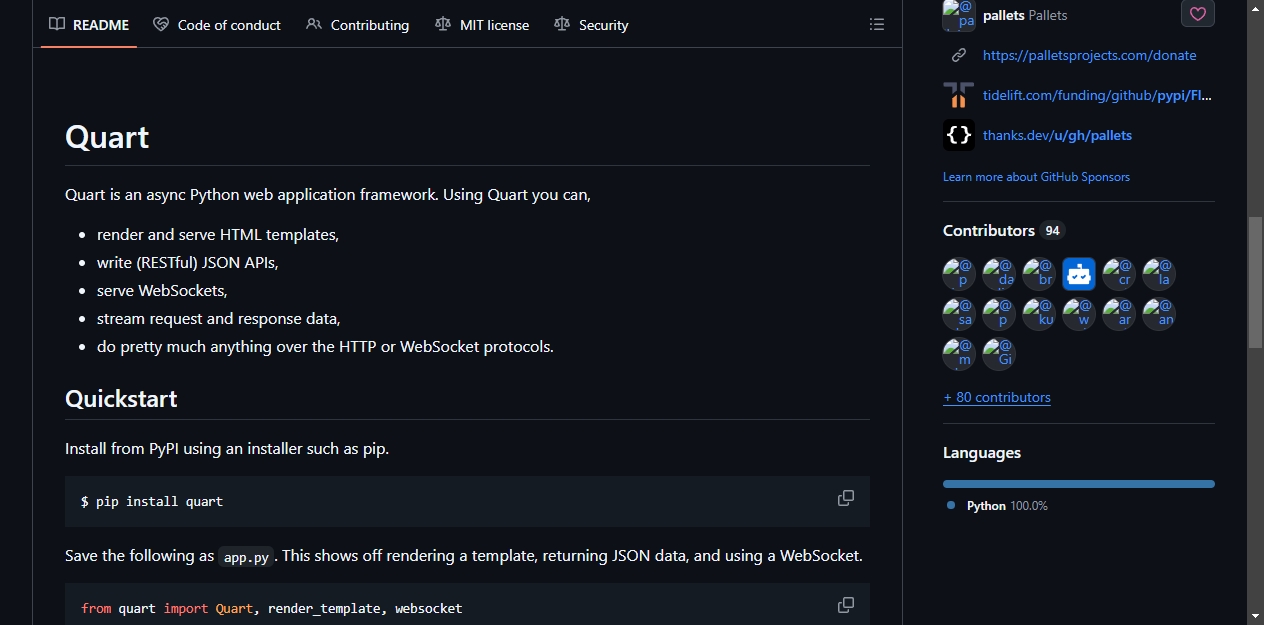Open the palletsprojects.com/donate link

tap(1089, 55)
